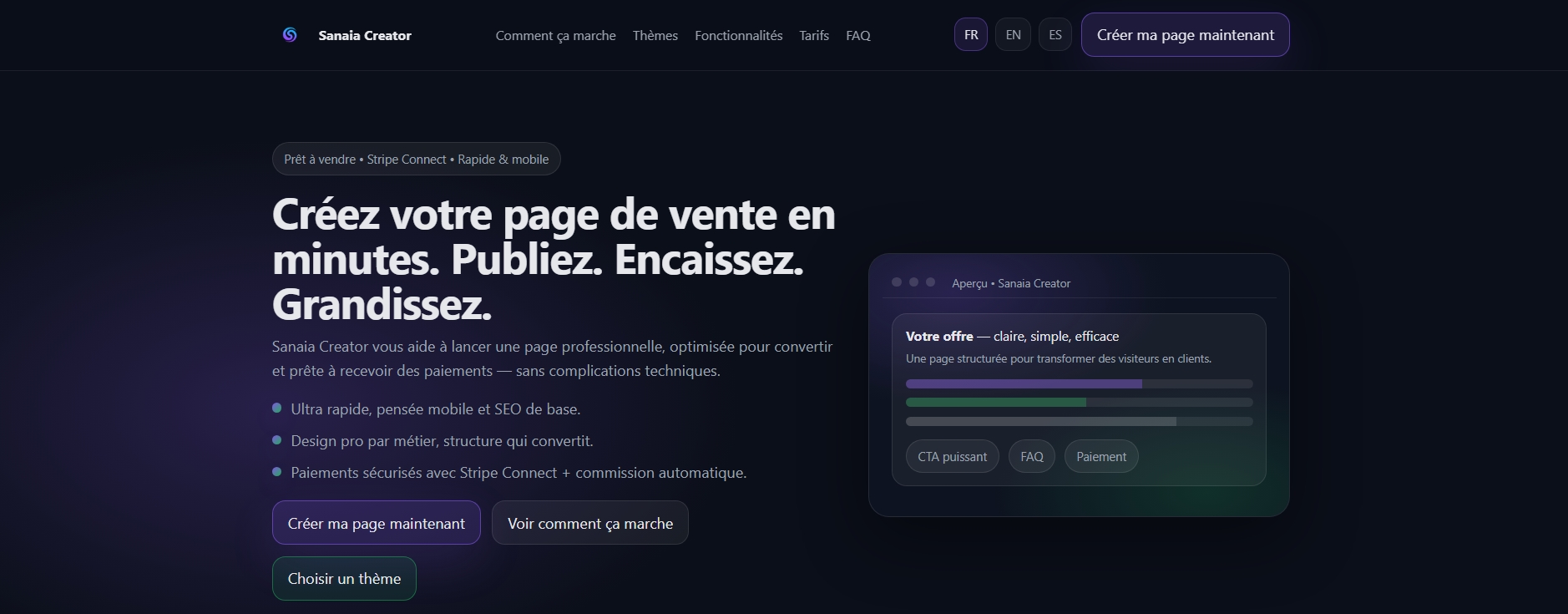Select the FR language toggle

970,35
